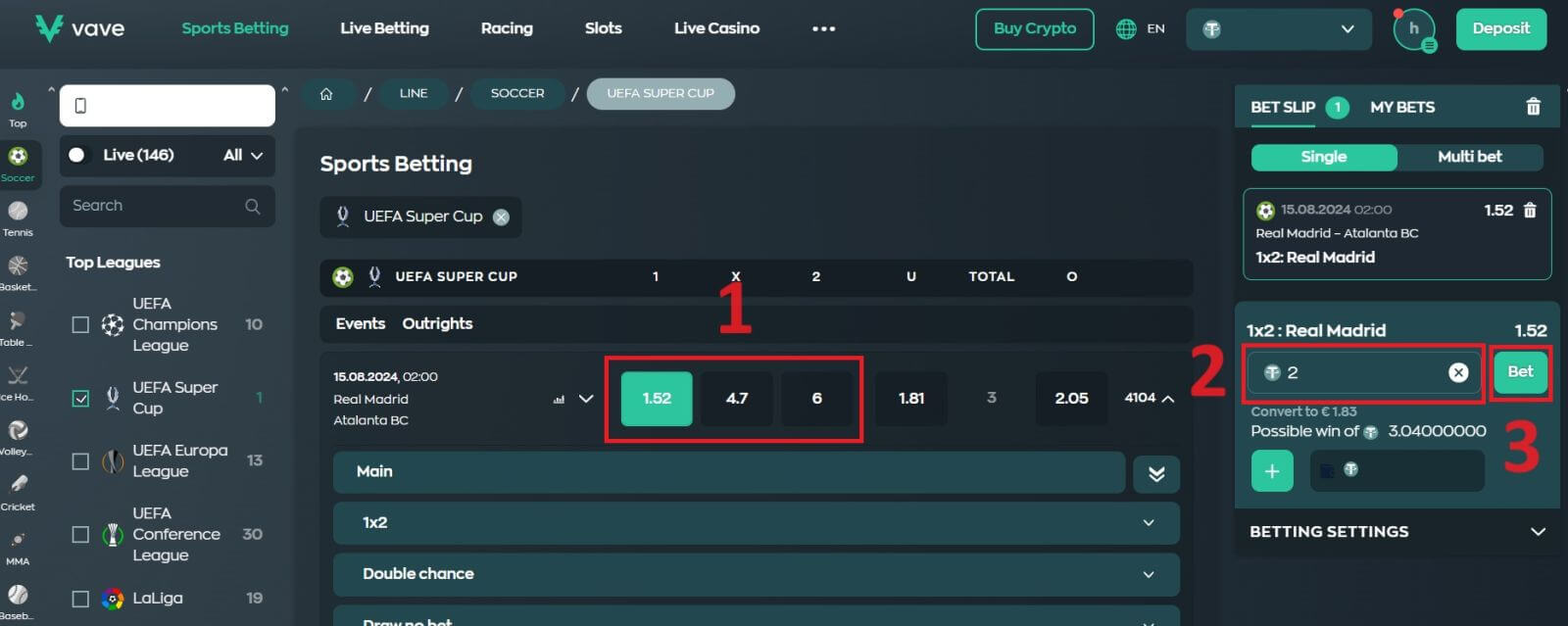The height and width of the screenshot is (626, 1568).
Task: Open the currency wallet dropdown
Action: (1278, 29)
